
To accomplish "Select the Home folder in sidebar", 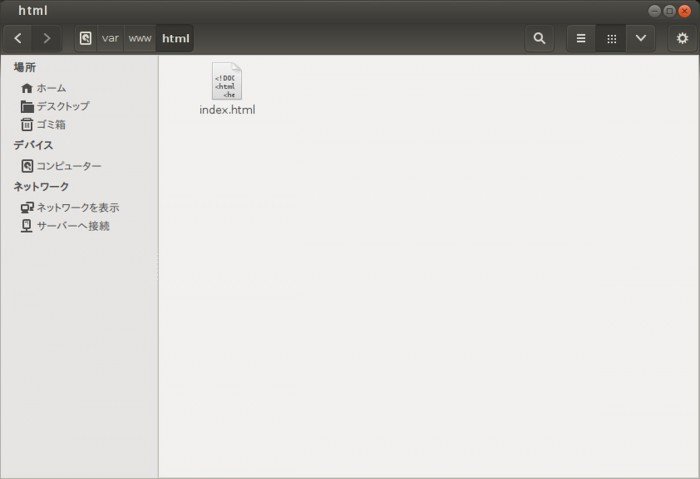I will tap(51, 88).
